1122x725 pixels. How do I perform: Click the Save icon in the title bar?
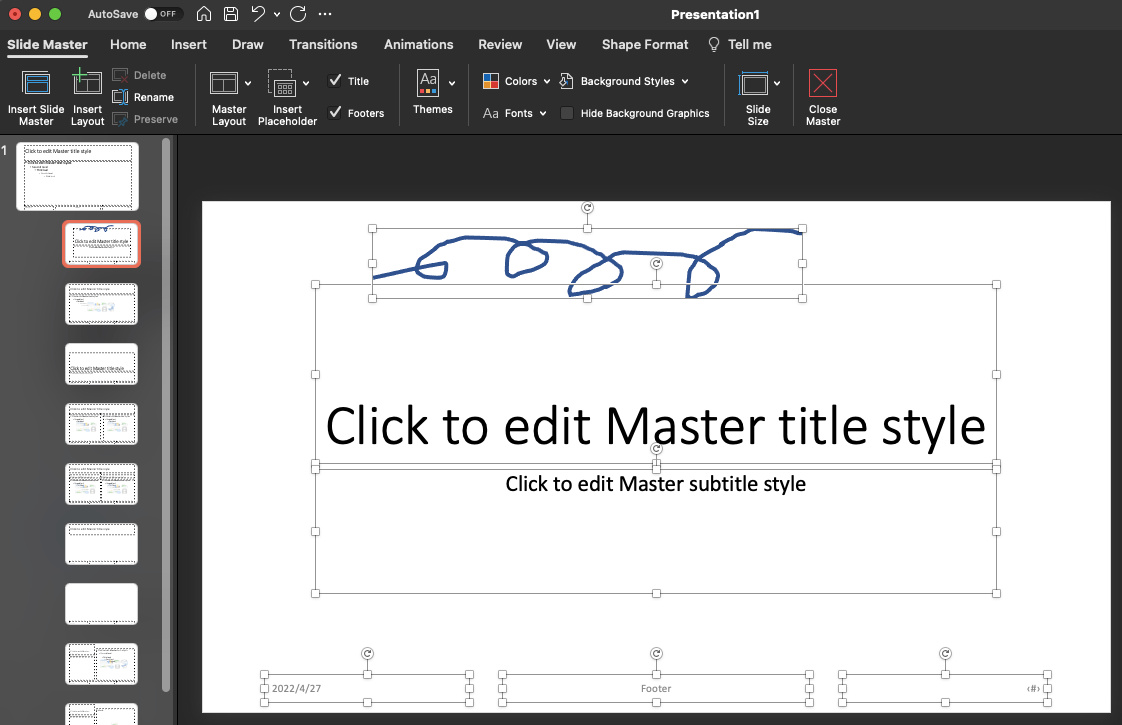[x=231, y=14]
